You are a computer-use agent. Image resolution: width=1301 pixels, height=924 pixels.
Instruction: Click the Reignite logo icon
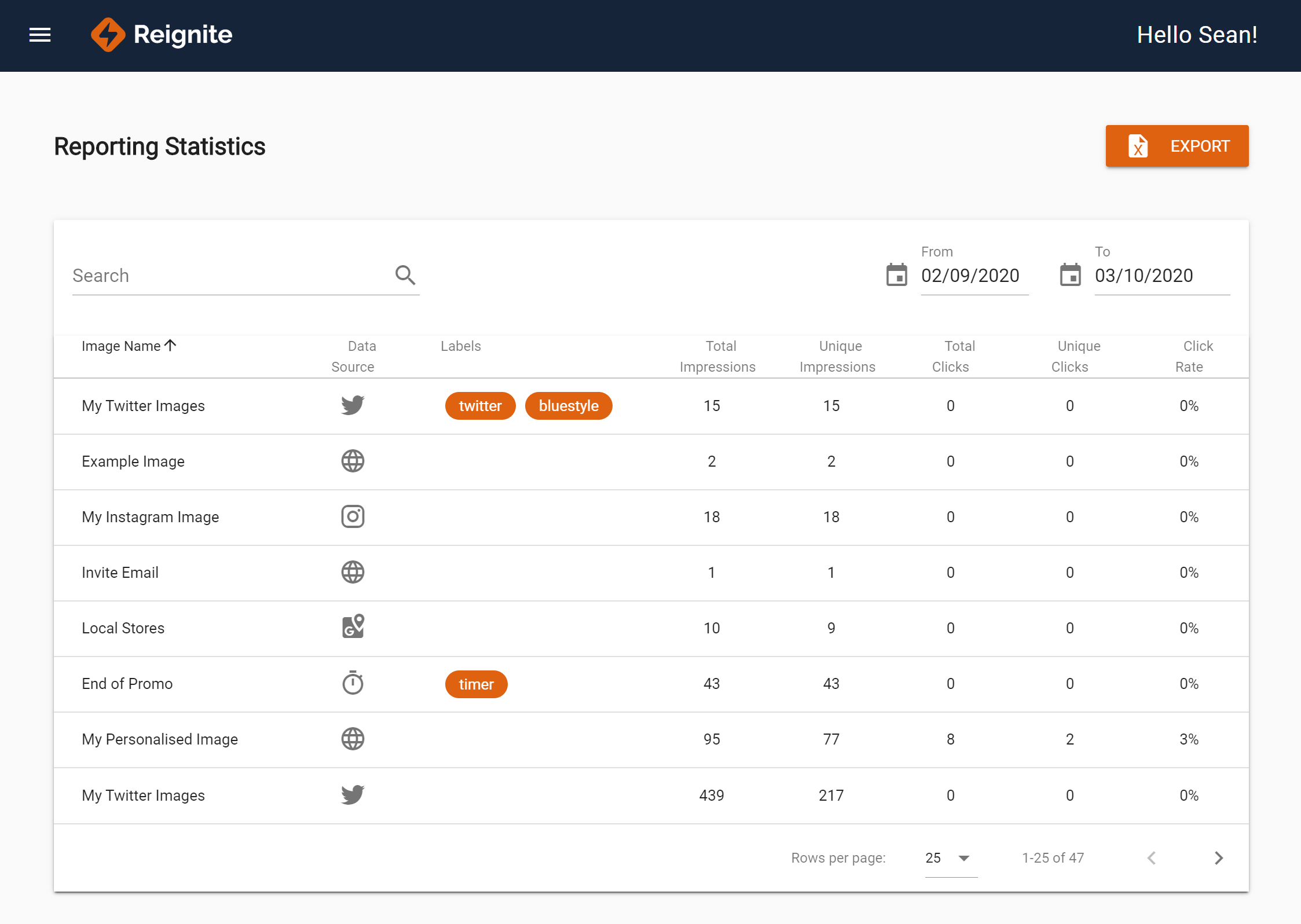(108, 35)
